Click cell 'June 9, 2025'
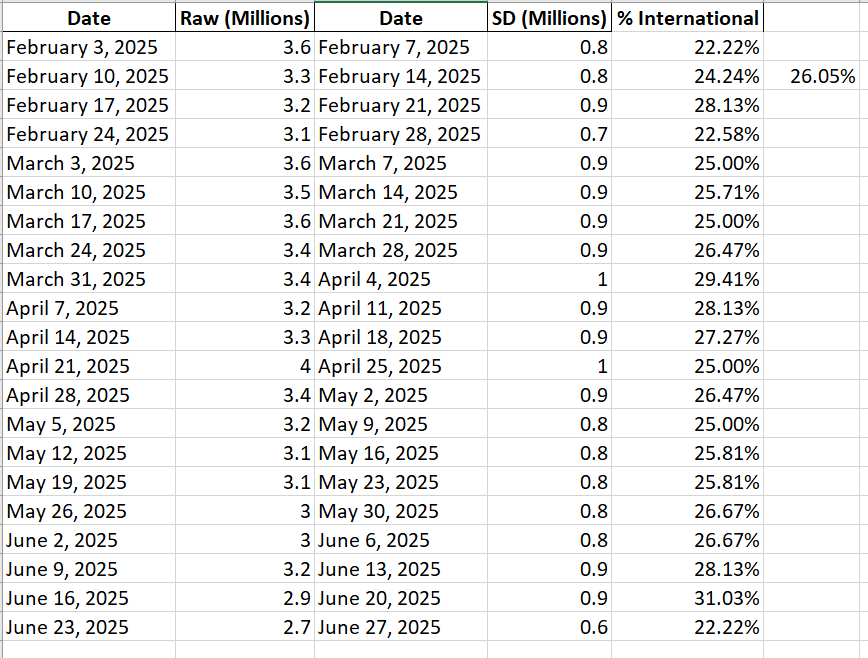Viewport: 868px width, 658px height. pos(89,568)
